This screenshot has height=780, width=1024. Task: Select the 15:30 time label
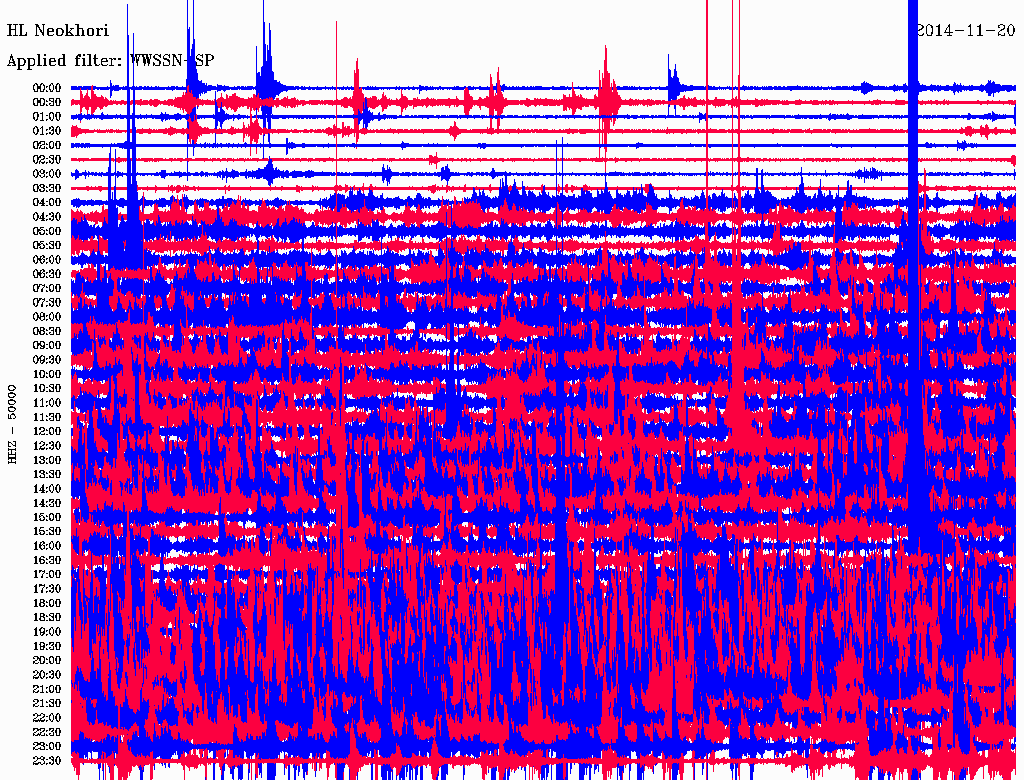(46, 532)
